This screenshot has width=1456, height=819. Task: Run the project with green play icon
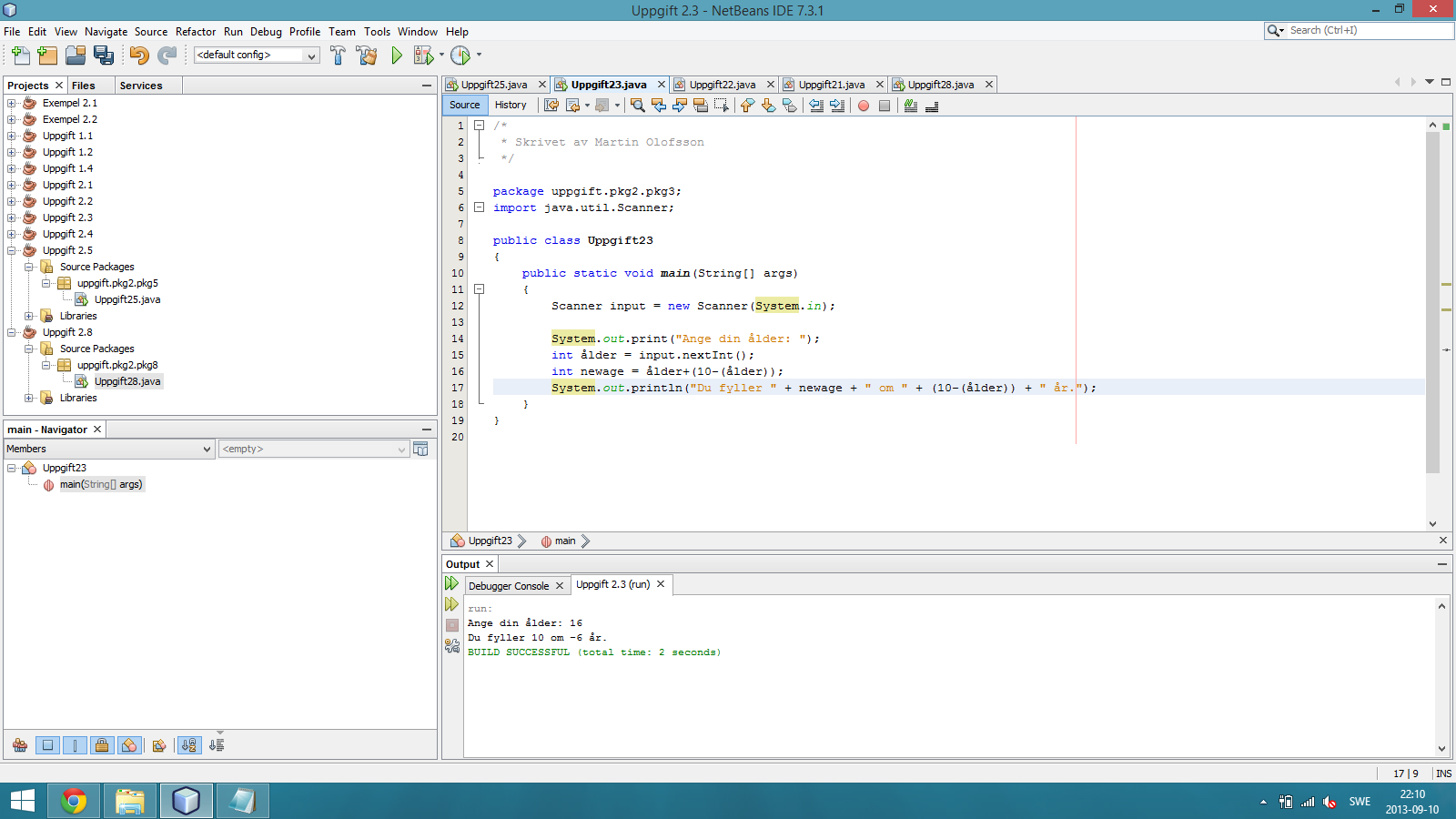tap(397, 56)
